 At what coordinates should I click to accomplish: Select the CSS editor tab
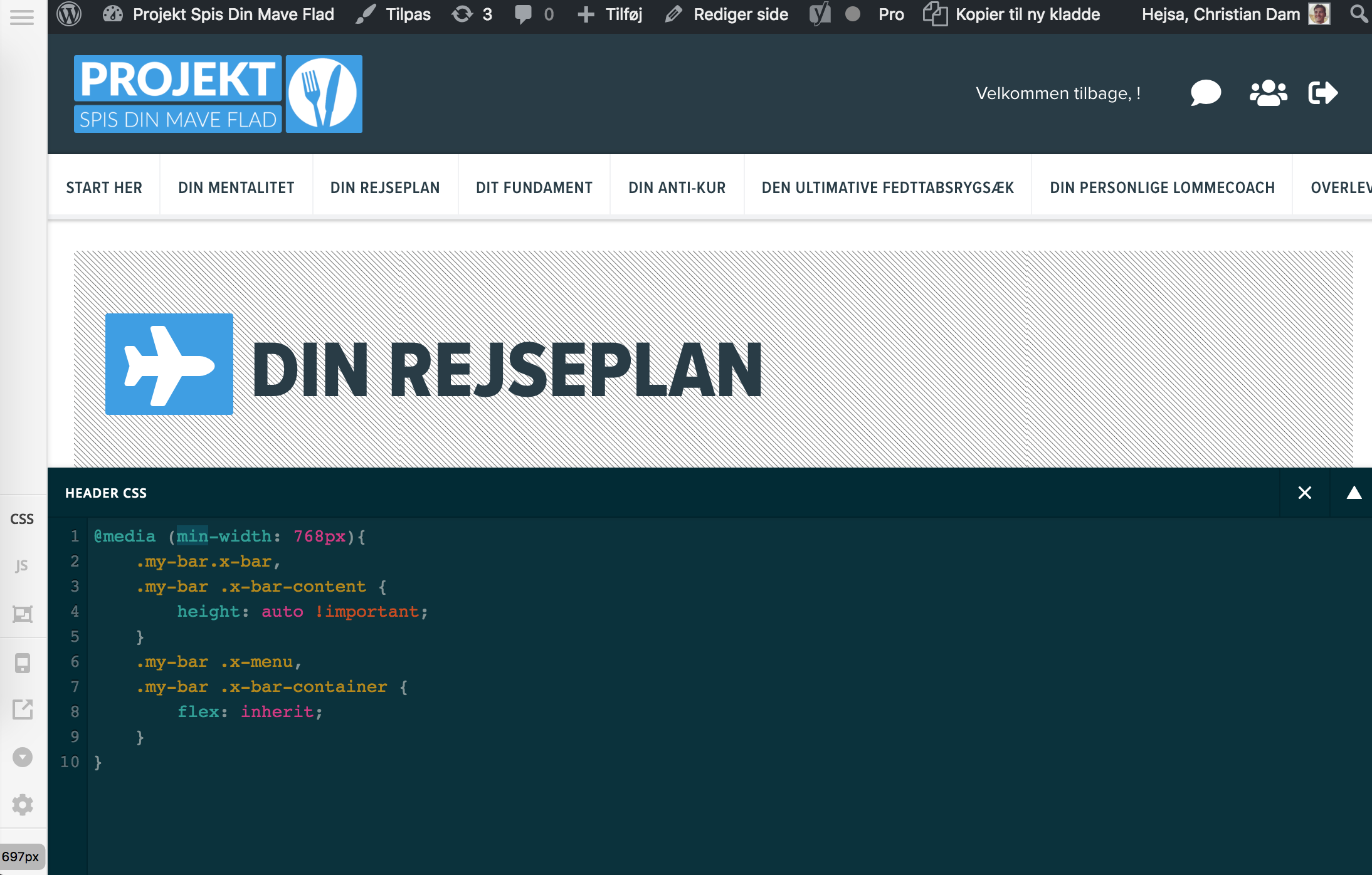tap(22, 519)
